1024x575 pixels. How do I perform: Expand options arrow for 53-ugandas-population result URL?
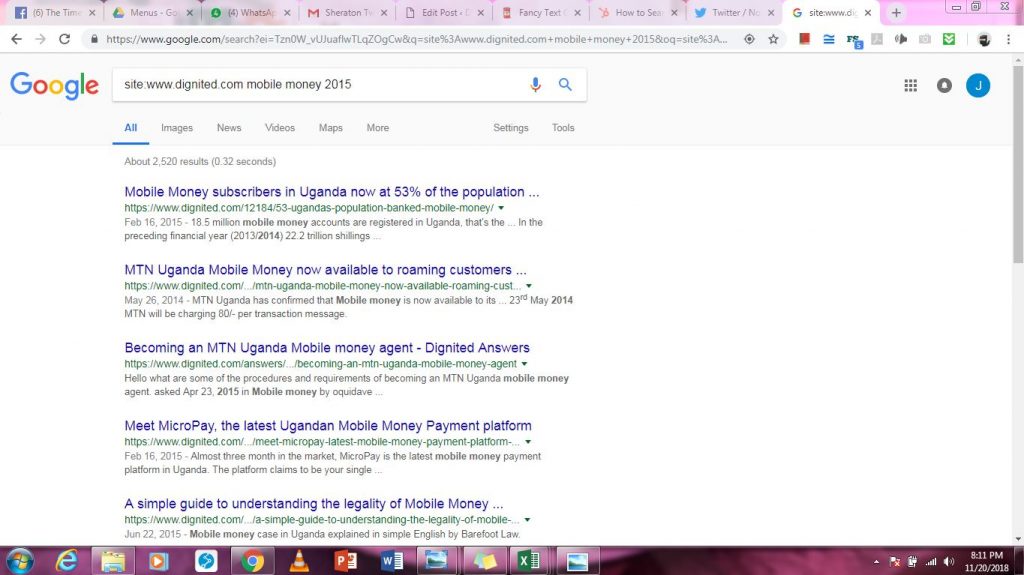click(x=501, y=208)
